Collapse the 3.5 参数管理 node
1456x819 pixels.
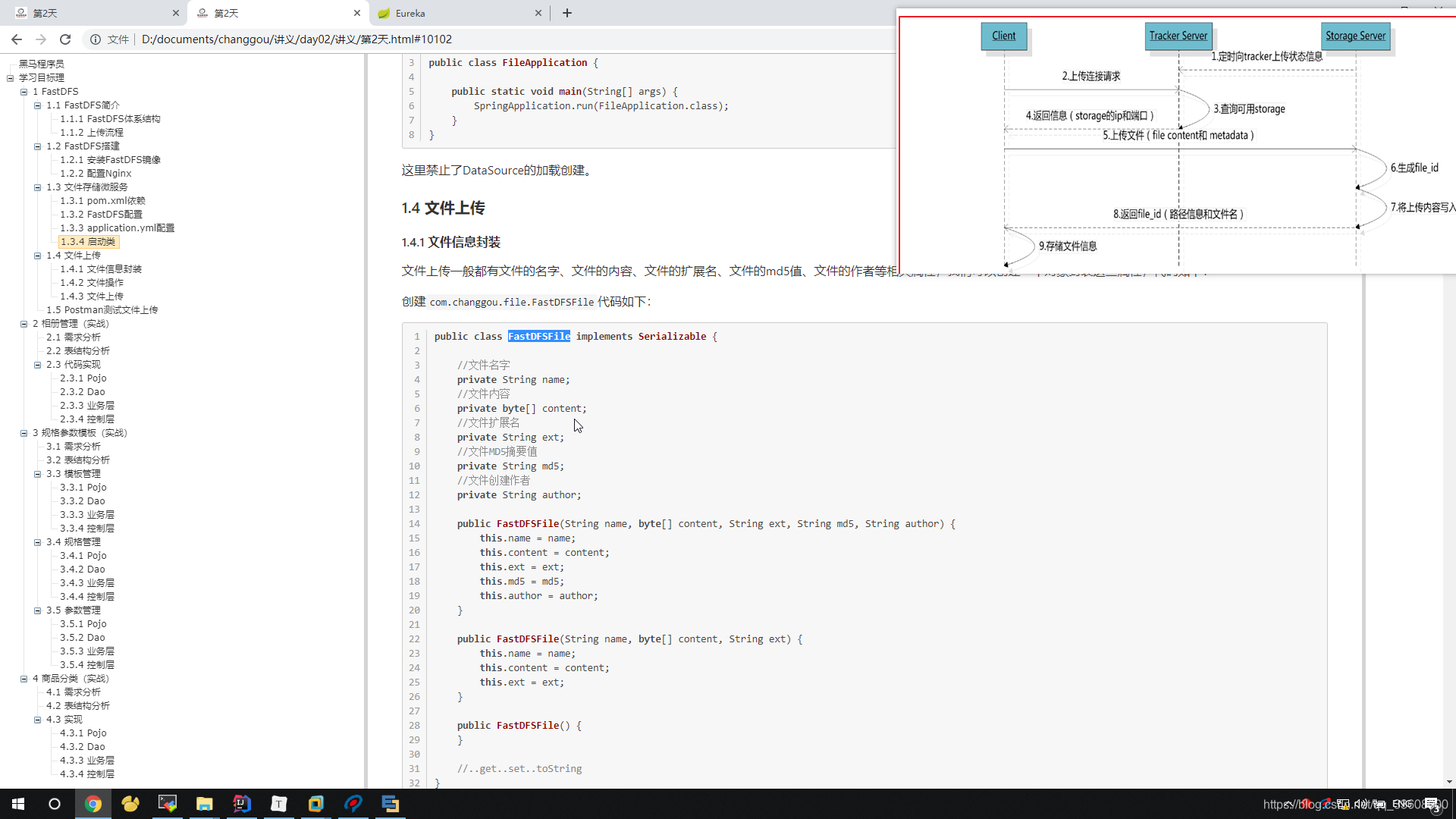coord(38,610)
